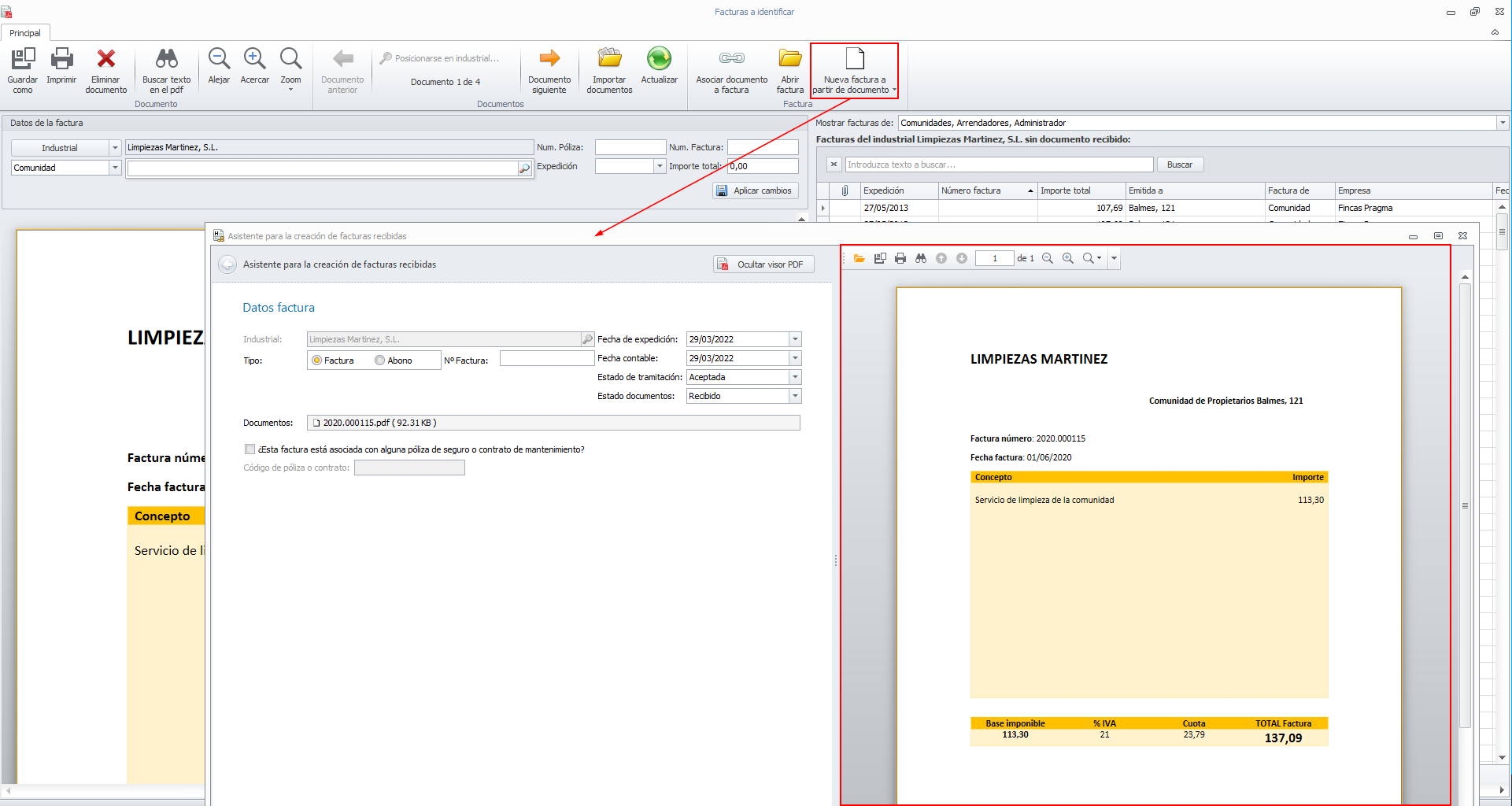This screenshot has height=806, width=1512.
Task: Open the Fecha de expedición date dropdown
Action: 795,339
